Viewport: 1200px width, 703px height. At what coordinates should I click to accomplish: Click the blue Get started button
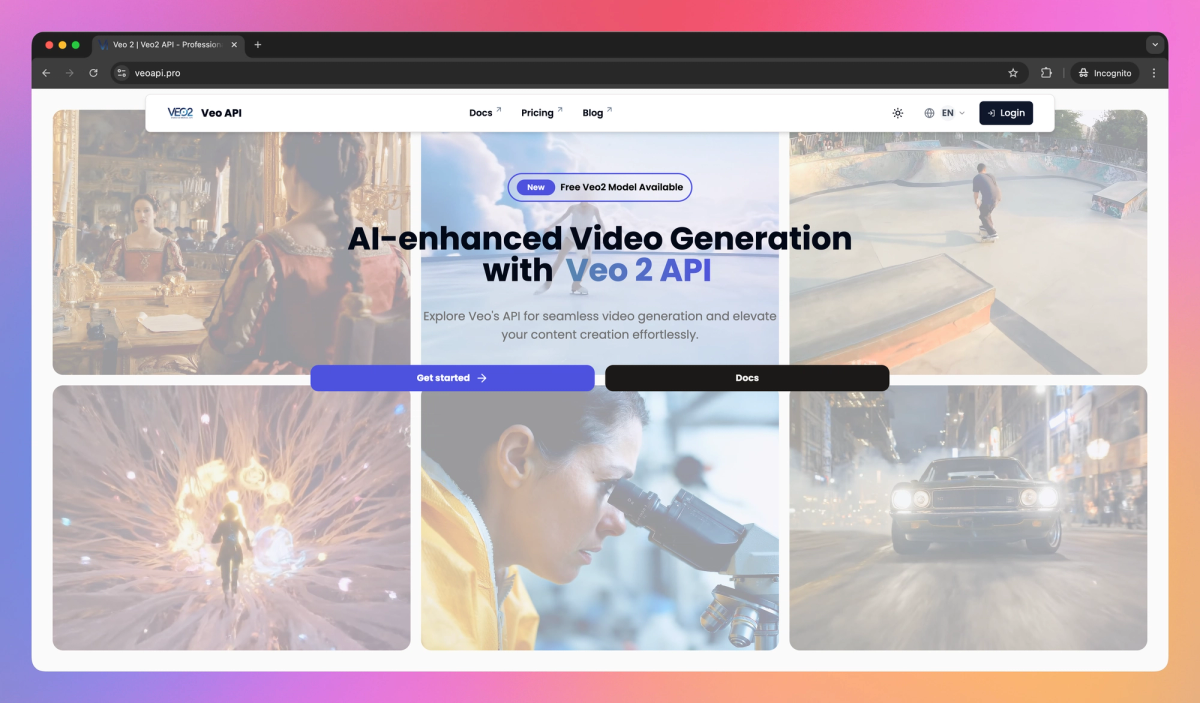pyautogui.click(x=452, y=378)
